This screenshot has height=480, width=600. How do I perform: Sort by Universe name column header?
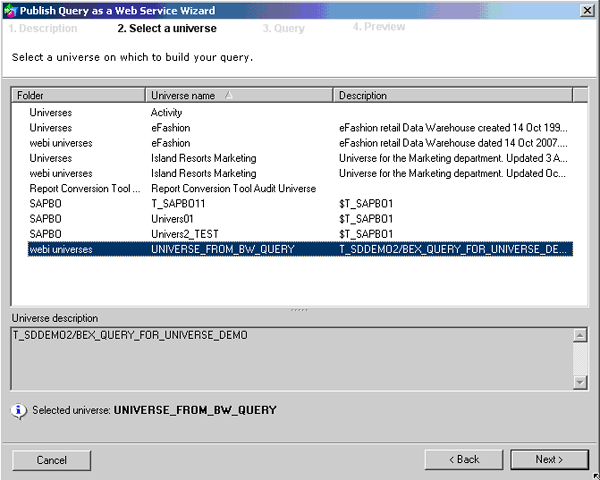point(239,96)
